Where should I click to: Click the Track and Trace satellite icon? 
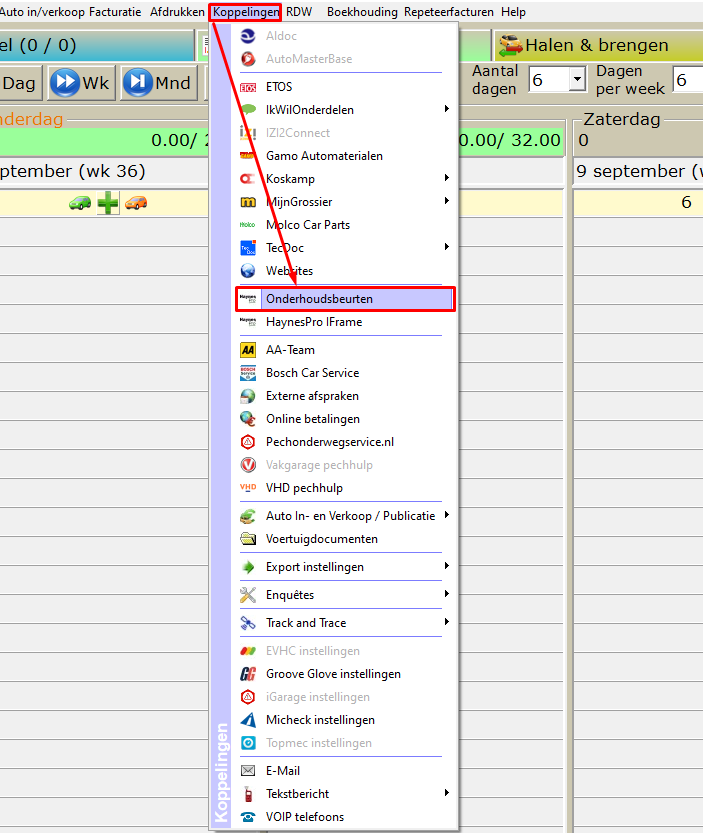click(248, 623)
